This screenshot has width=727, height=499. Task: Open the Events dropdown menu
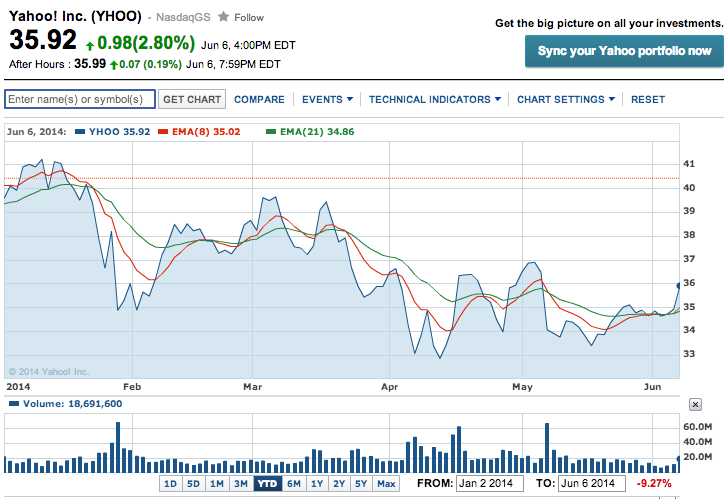(327, 99)
